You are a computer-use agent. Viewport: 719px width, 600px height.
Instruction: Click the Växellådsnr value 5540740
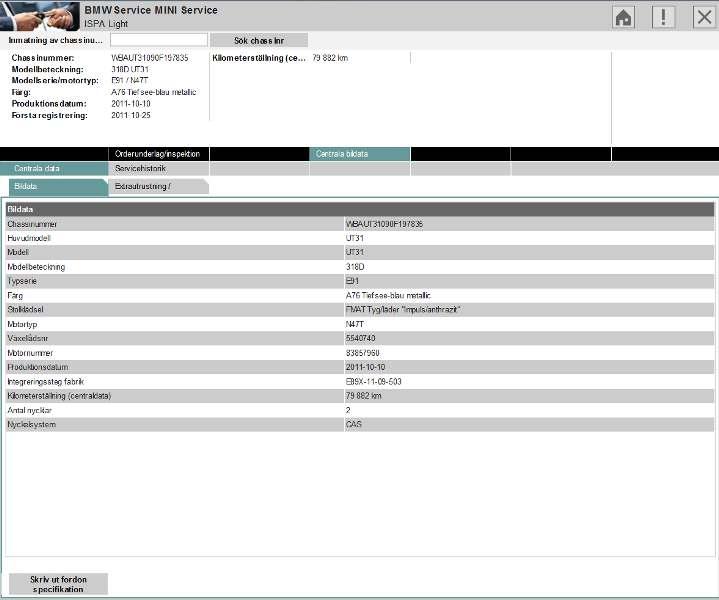tap(360, 338)
